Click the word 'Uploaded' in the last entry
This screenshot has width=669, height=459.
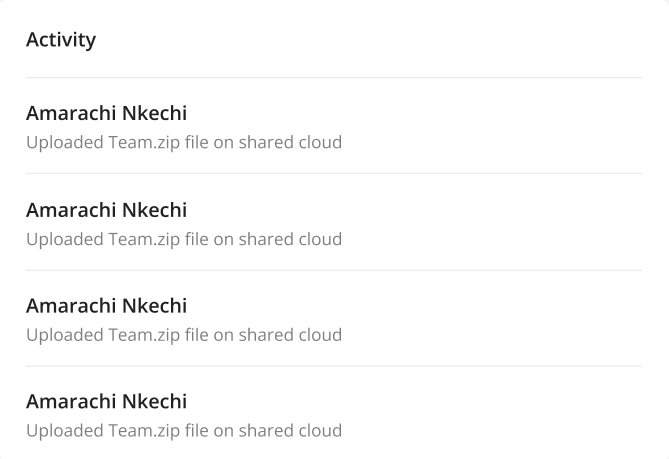coord(64,431)
